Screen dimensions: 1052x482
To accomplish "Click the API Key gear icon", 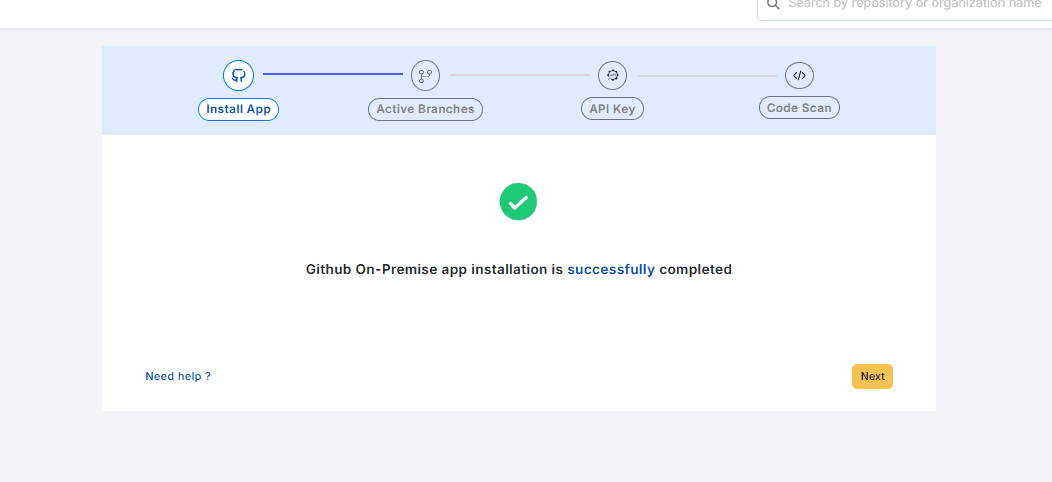I will (612, 75).
